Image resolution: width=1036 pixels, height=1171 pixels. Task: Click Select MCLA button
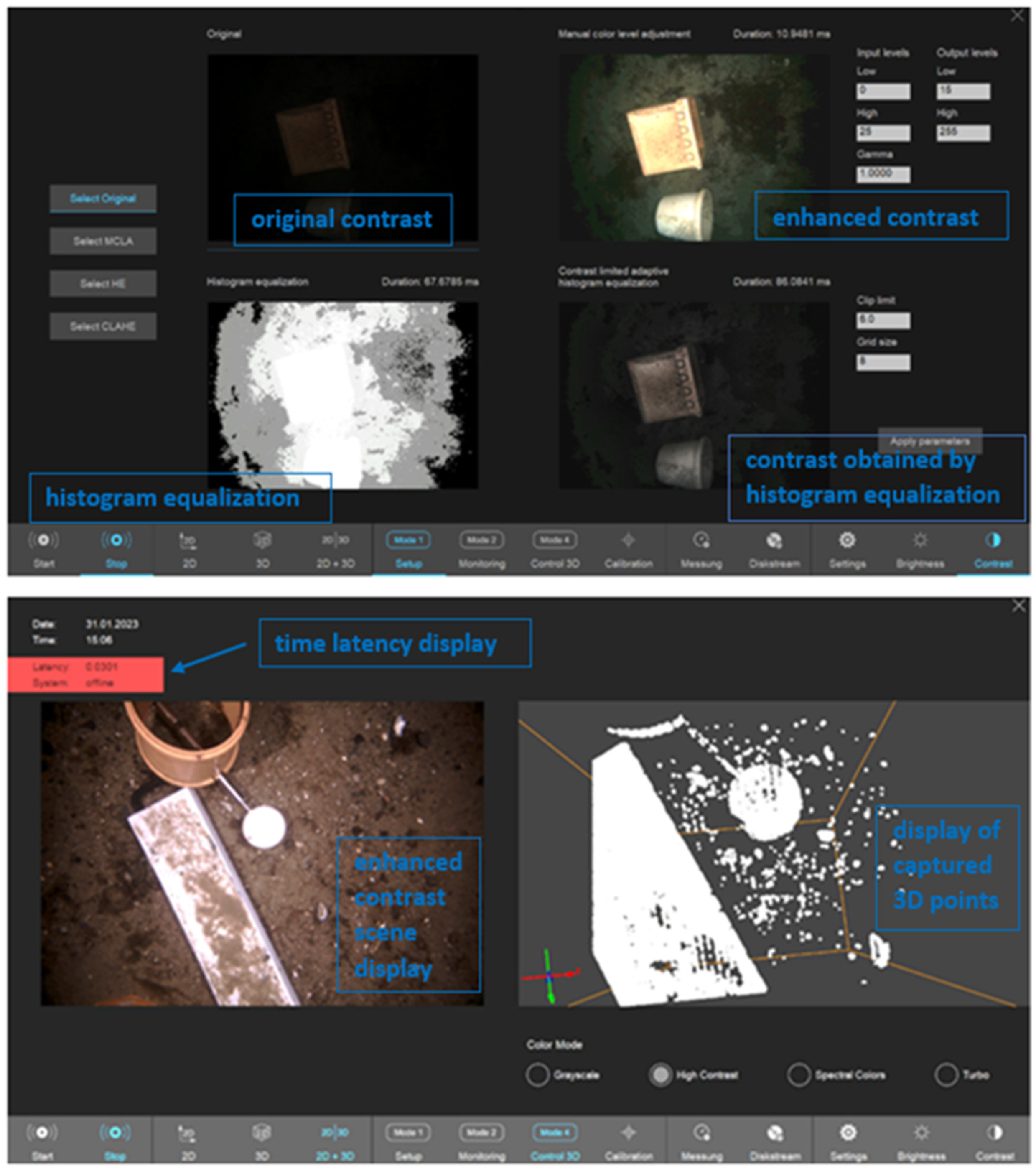103,241
